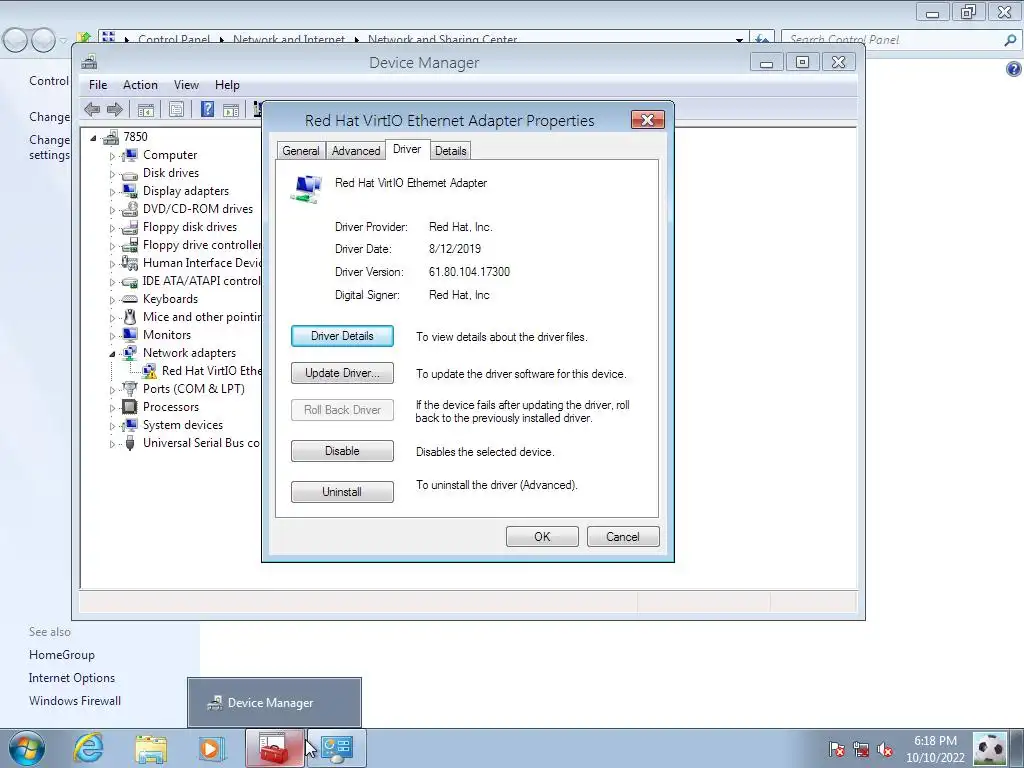
Task: Toggle the Show/Hide Action Pane toolbar icon
Action: coord(231,109)
